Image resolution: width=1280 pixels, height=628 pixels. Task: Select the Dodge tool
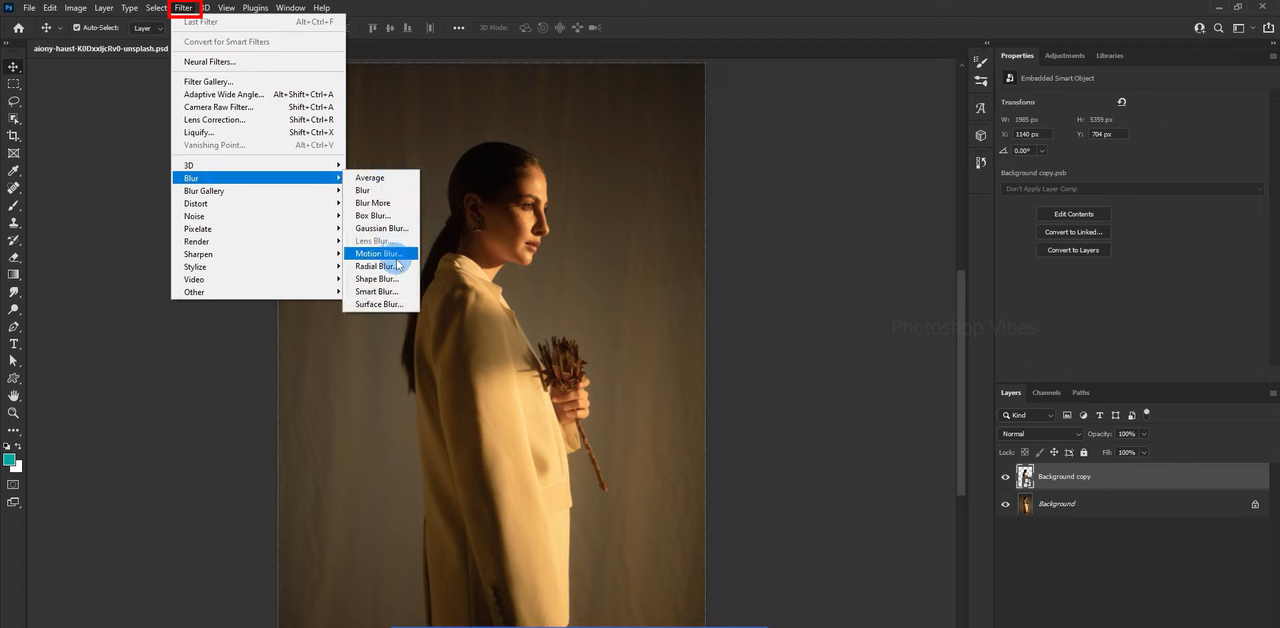[13, 309]
